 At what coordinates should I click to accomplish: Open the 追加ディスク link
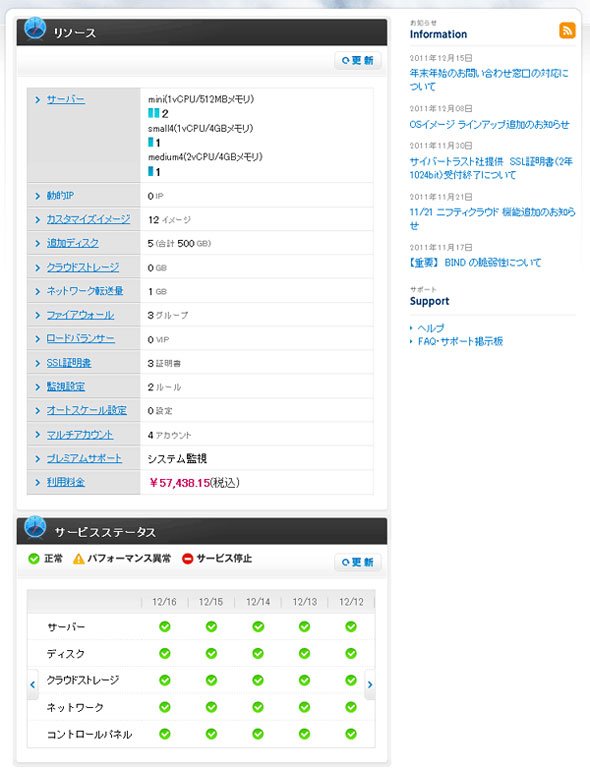73,243
